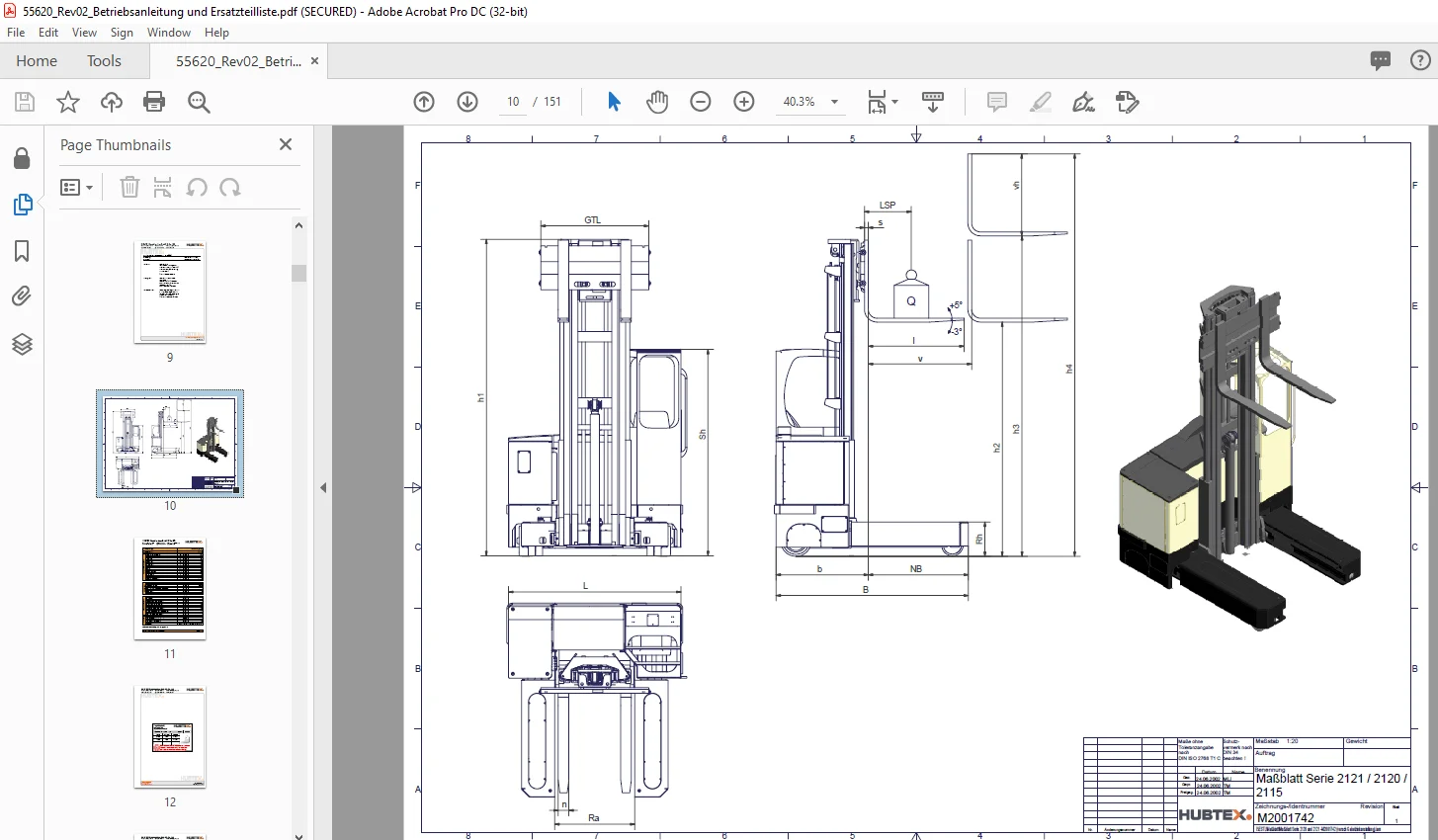
Task: Collapse the navigation pane with left arrow
Action: (x=323, y=487)
